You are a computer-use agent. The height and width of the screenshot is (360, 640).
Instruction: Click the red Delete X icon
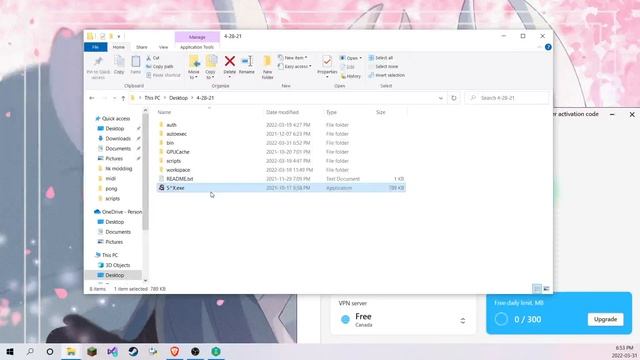(230, 61)
